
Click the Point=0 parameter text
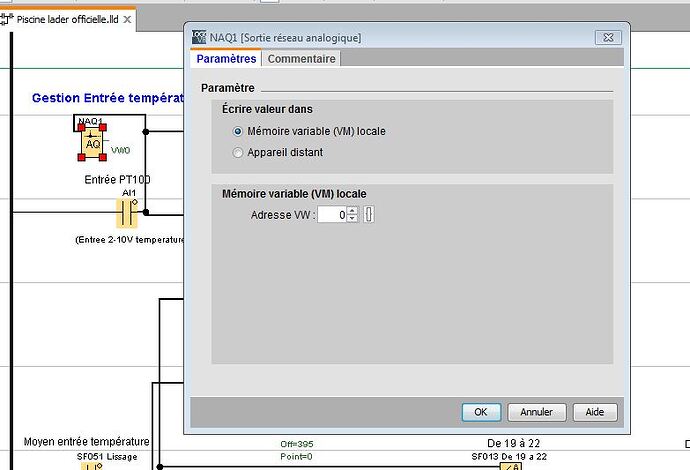(296, 457)
